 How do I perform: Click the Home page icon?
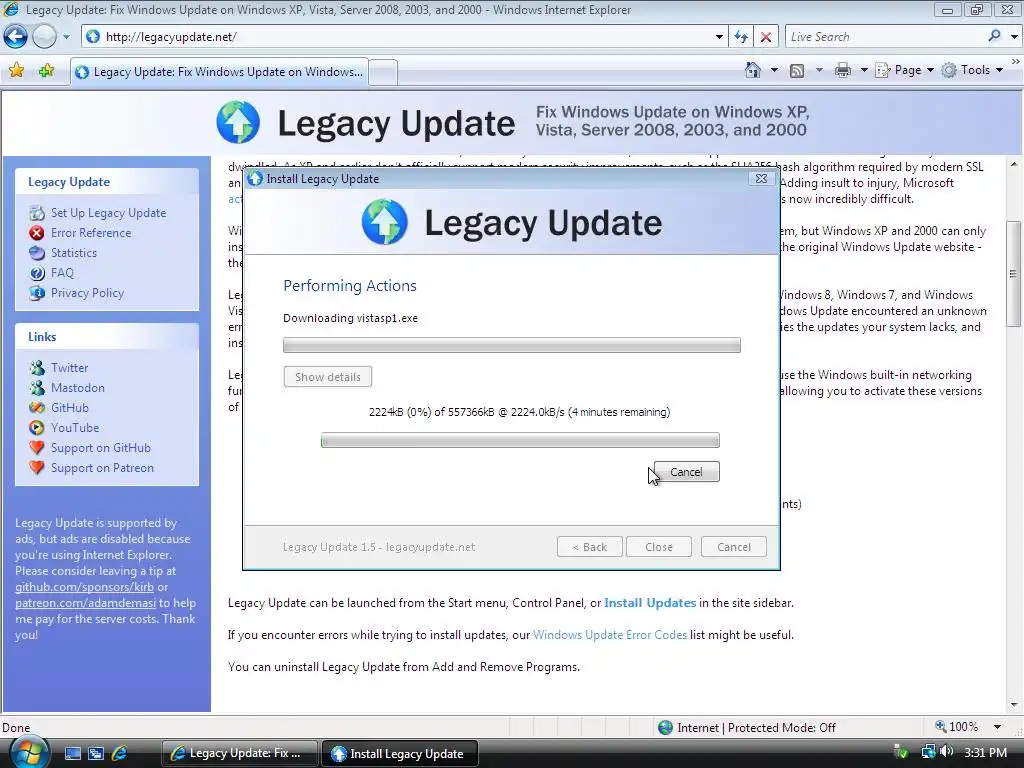click(x=753, y=70)
